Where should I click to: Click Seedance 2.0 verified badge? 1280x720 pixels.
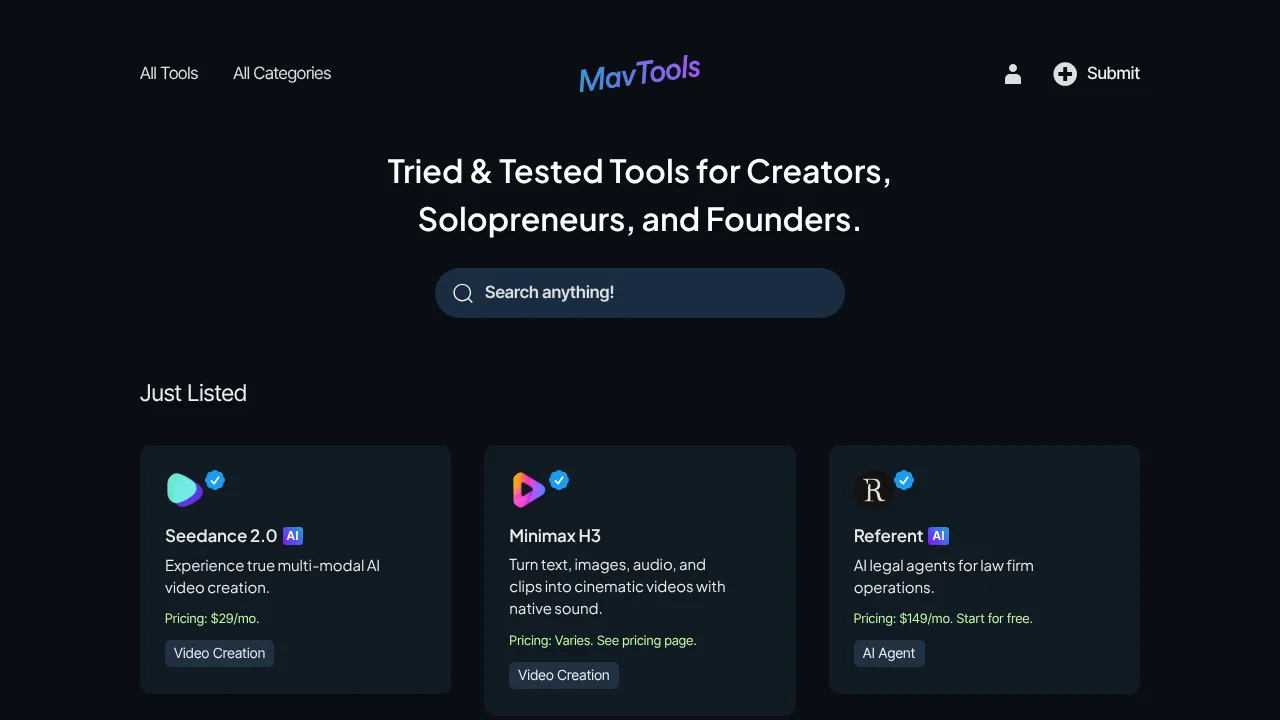click(x=215, y=480)
